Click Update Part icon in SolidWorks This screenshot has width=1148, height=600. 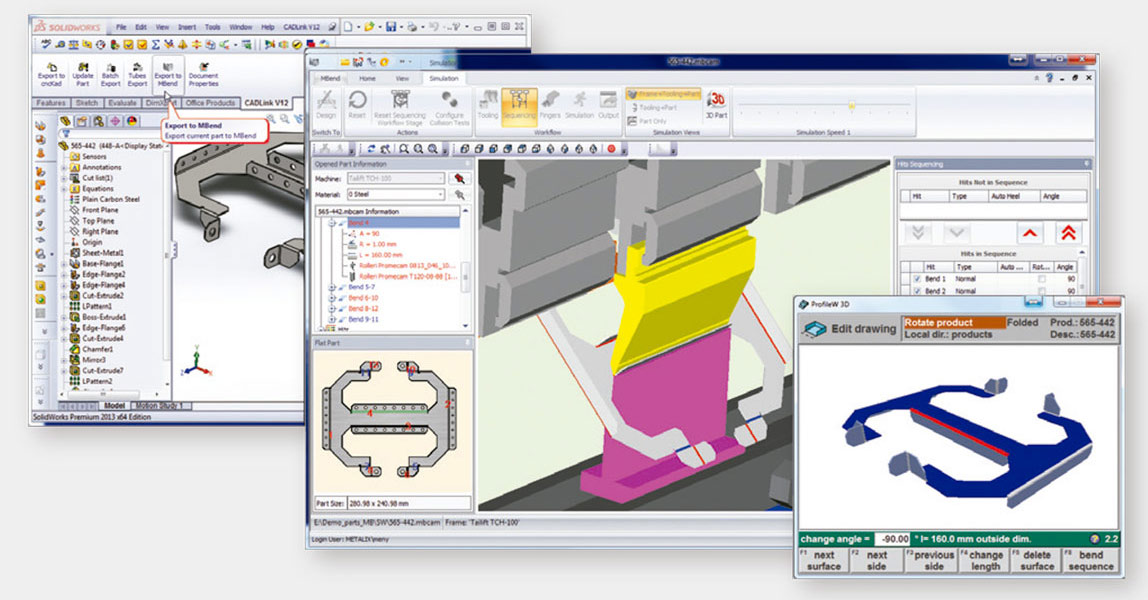(83, 75)
